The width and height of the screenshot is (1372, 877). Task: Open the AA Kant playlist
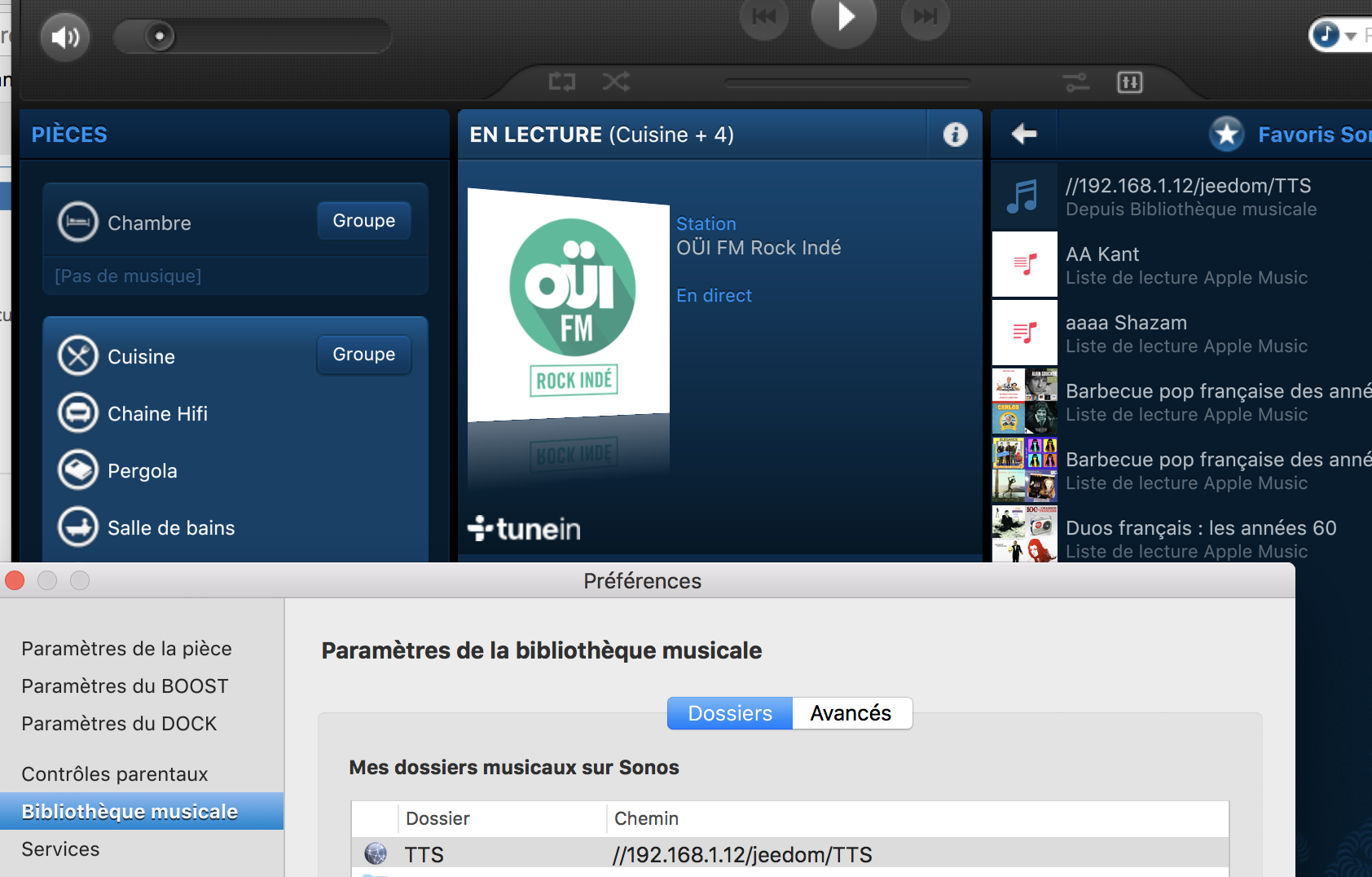(1182, 265)
